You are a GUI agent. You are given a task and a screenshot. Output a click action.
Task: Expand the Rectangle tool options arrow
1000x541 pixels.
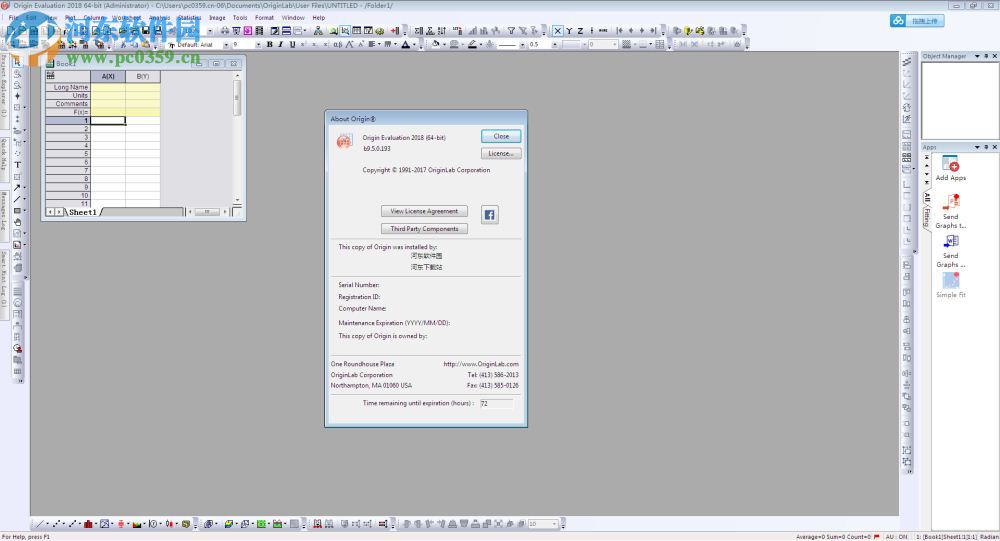(x=24, y=211)
